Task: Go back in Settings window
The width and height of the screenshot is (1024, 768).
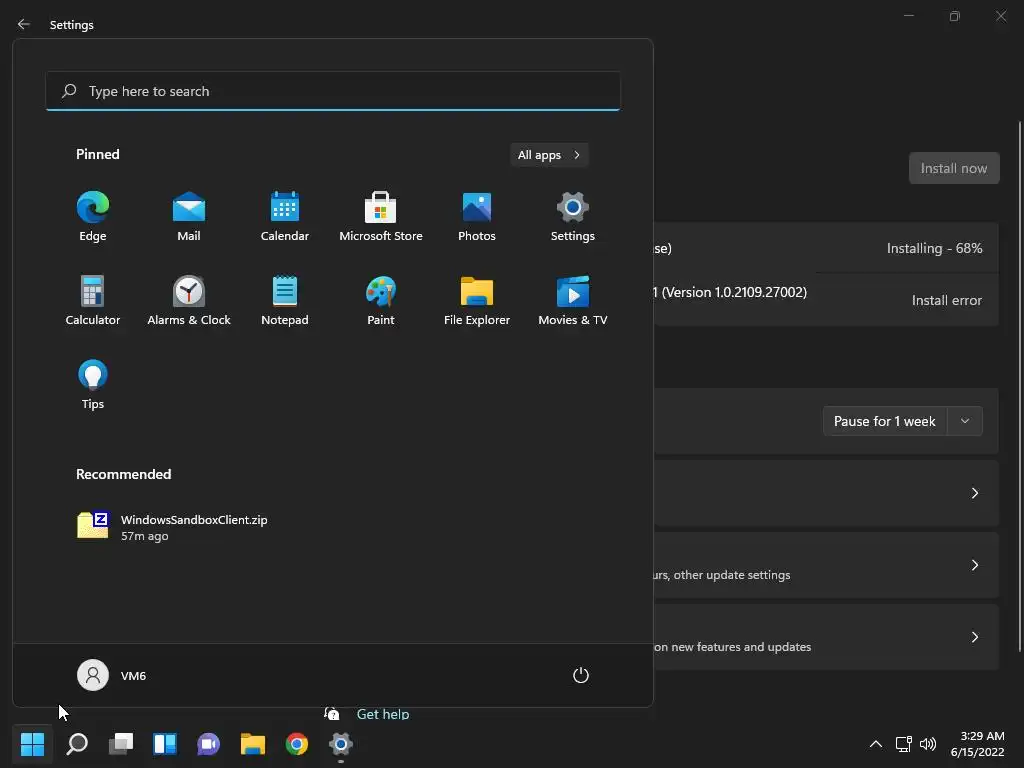Action: click(x=24, y=24)
